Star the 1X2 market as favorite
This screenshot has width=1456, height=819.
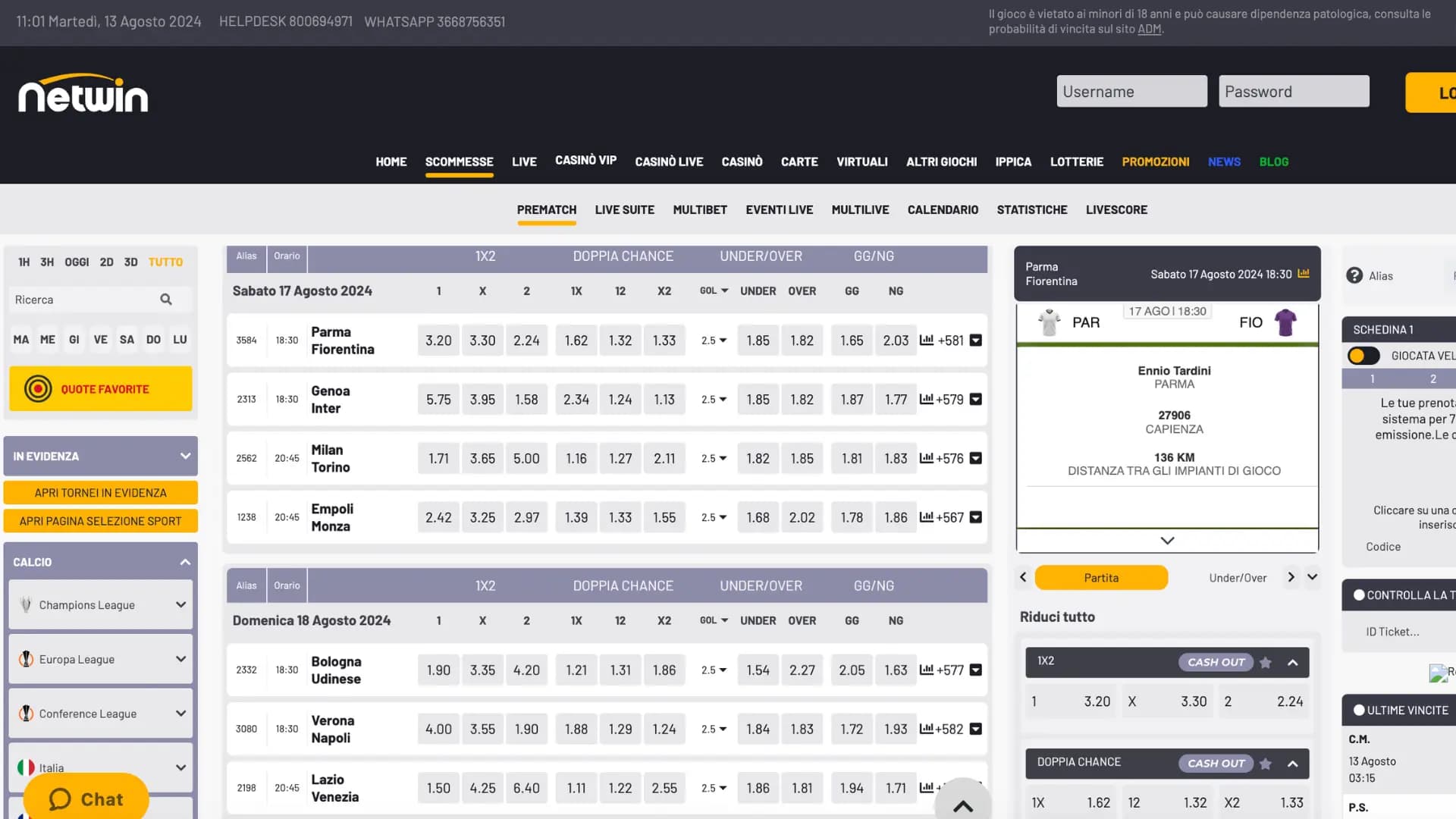(1265, 662)
